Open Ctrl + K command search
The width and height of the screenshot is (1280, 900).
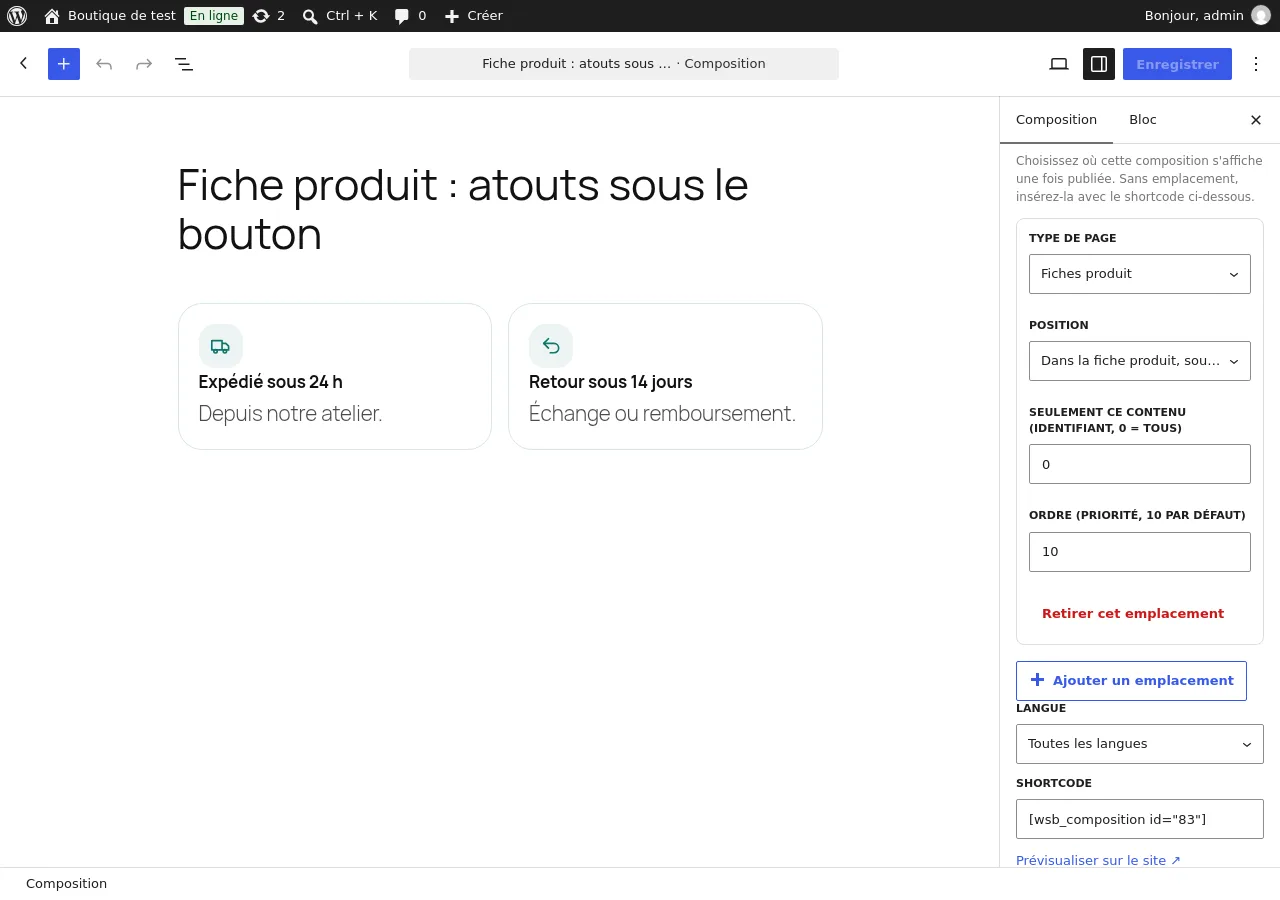340,16
